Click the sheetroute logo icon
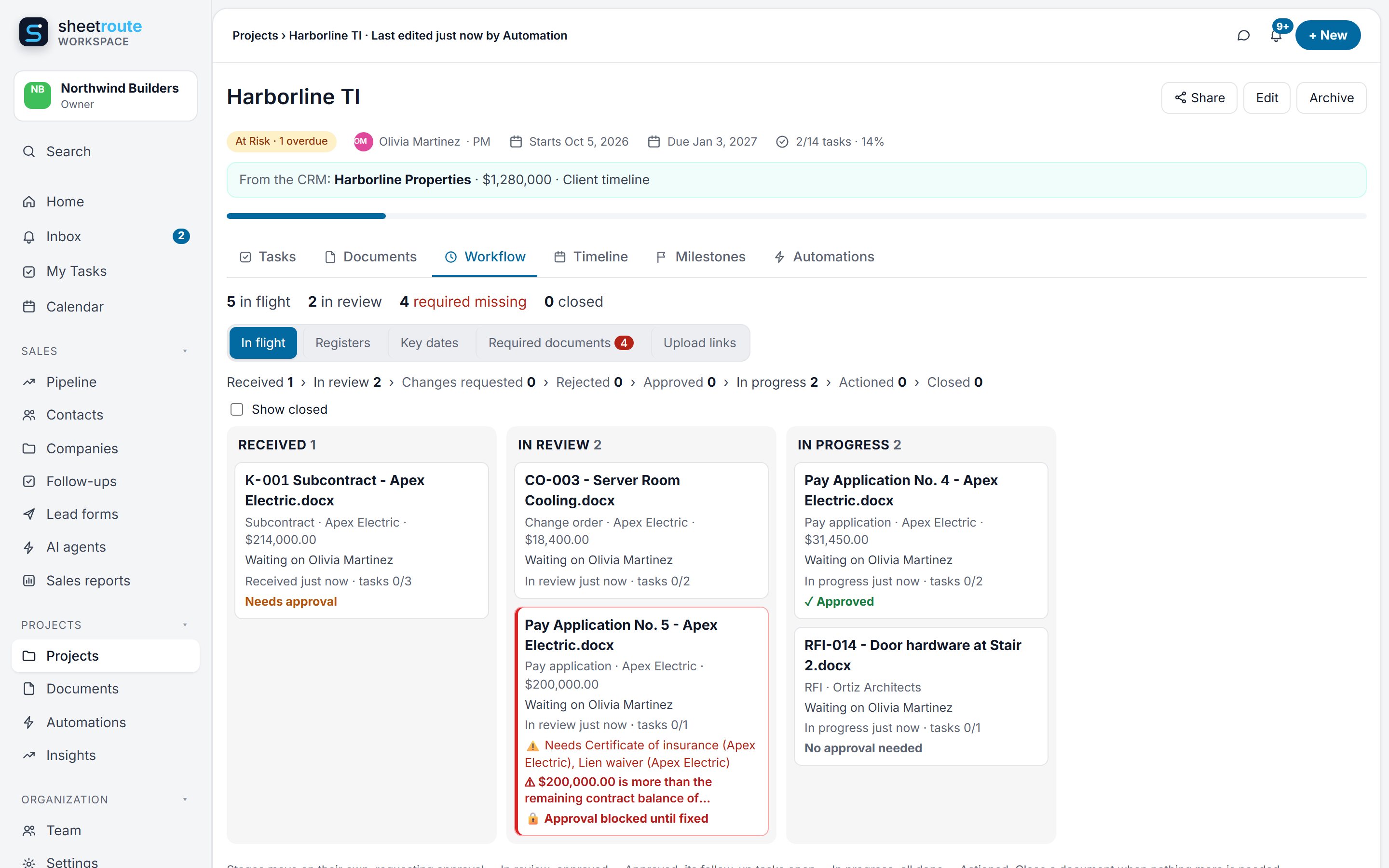1389x868 pixels. (x=33, y=32)
